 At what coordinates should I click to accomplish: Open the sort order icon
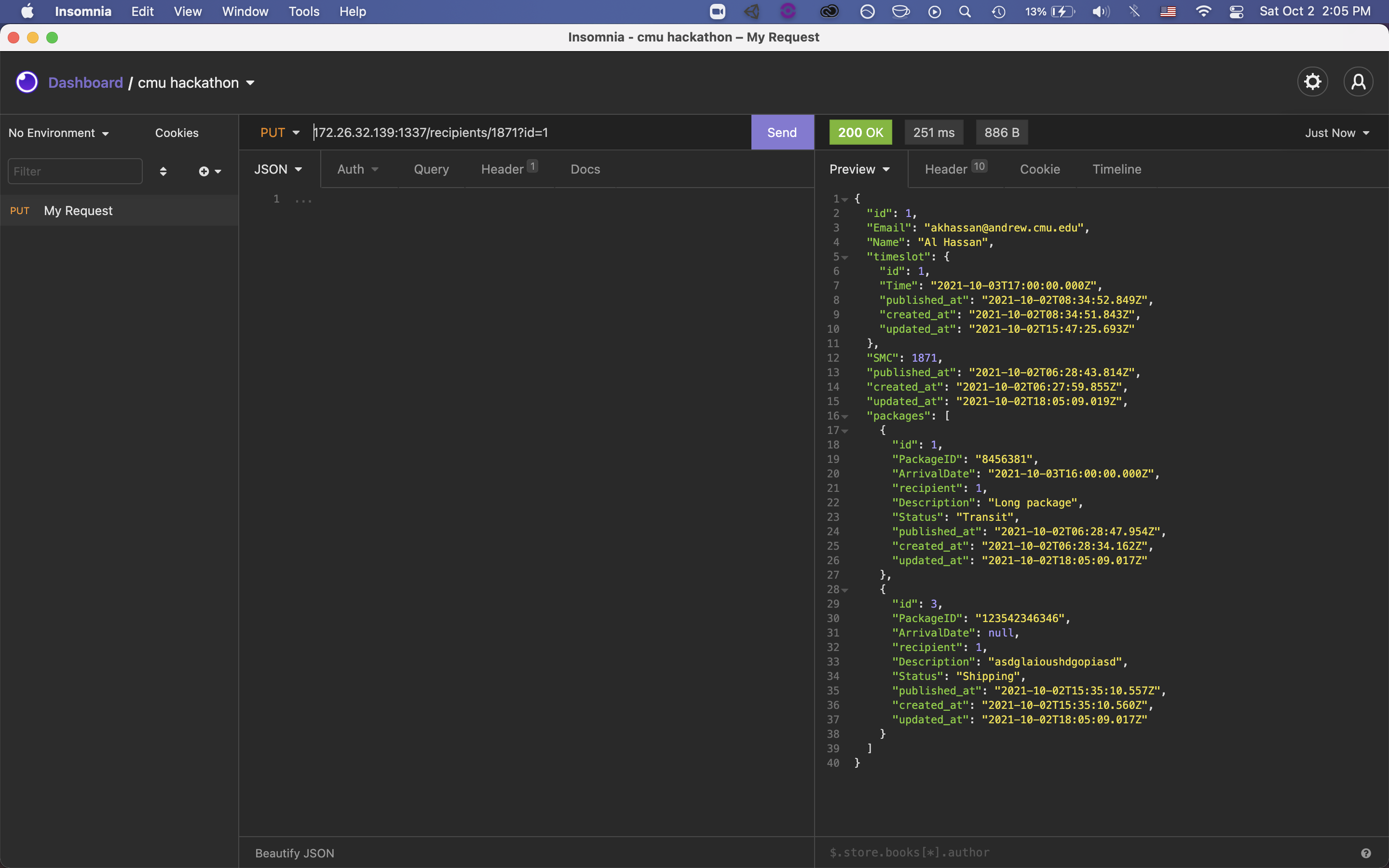coord(163,171)
